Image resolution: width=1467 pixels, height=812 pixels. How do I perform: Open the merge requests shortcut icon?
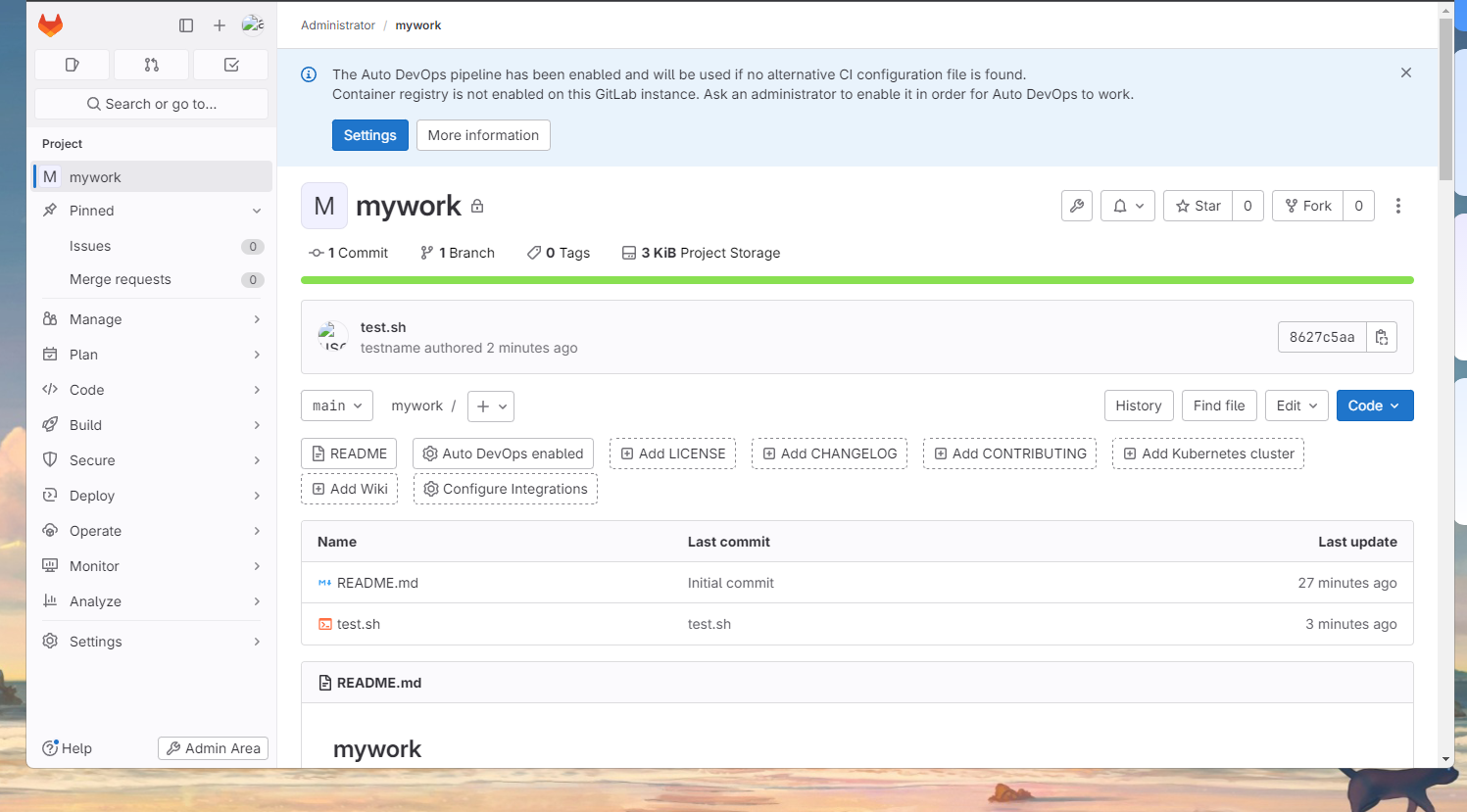[x=152, y=65]
